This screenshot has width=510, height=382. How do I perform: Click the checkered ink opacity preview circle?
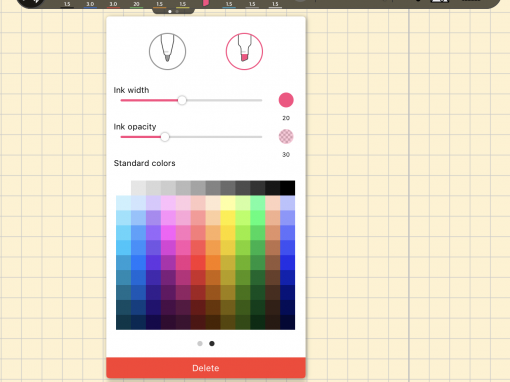point(286,137)
